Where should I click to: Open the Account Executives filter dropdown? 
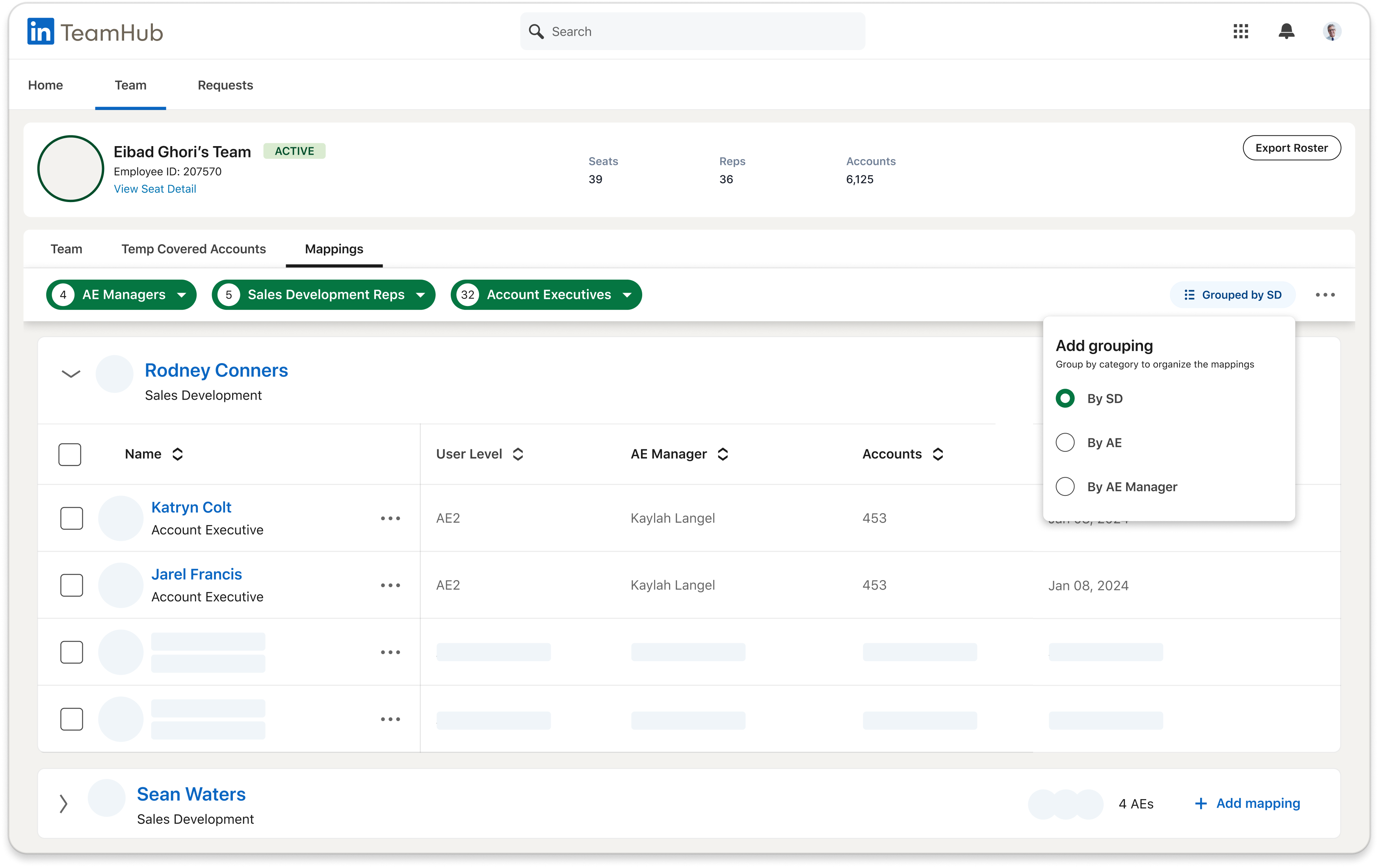coord(546,295)
